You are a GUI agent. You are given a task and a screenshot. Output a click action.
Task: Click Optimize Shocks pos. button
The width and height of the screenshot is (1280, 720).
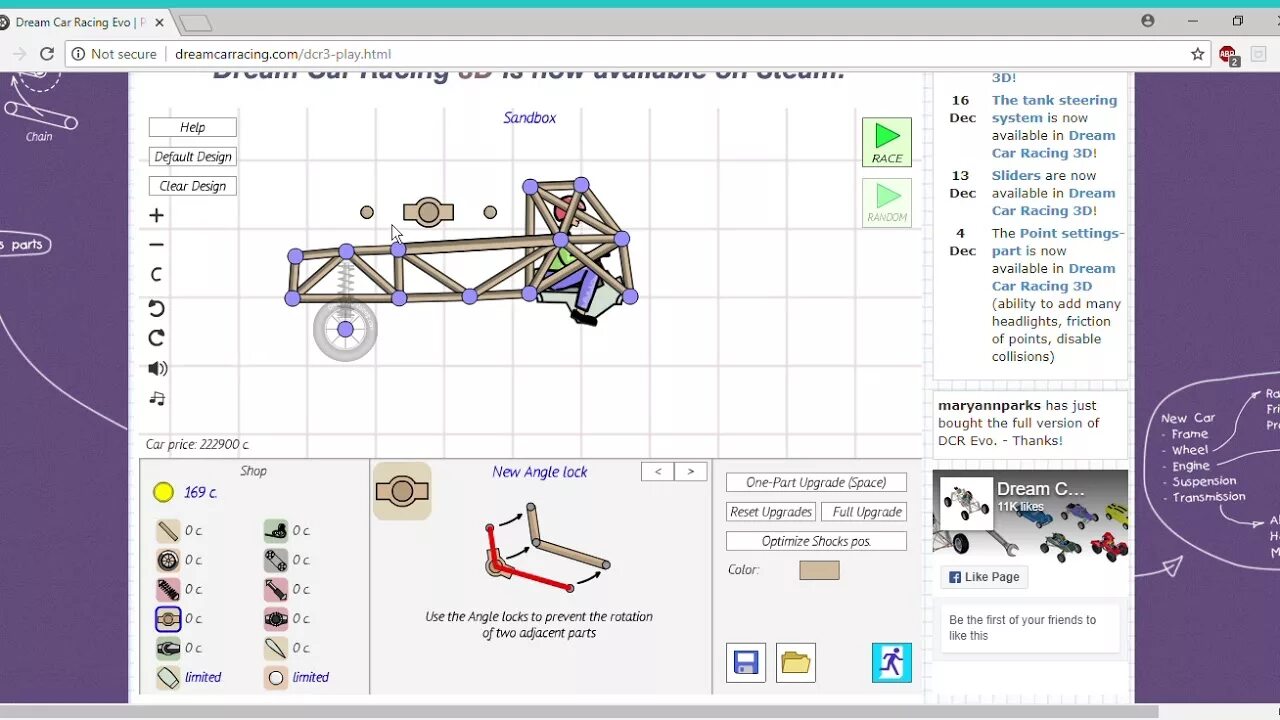[x=816, y=541]
